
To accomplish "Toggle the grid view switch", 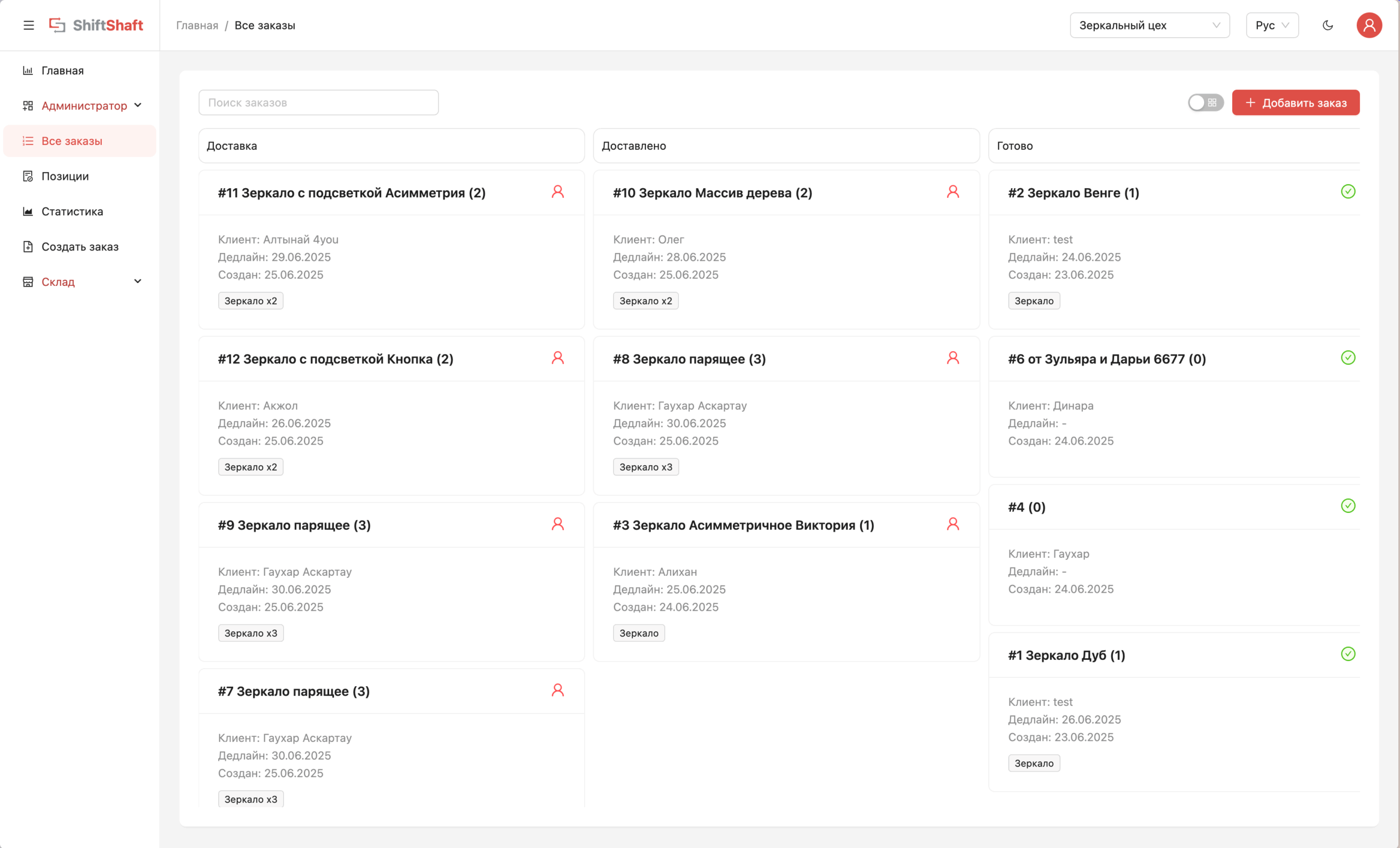I will point(1205,103).
